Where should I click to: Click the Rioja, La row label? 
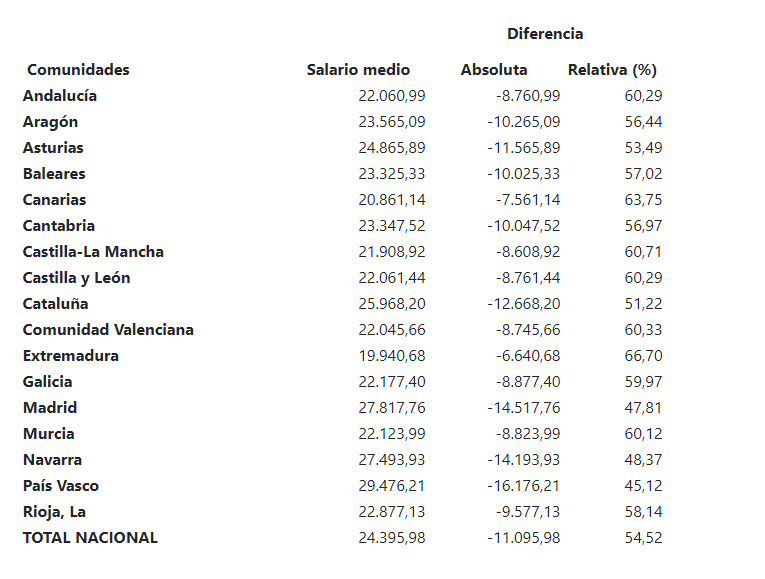pyautogui.click(x=54, y=512)
